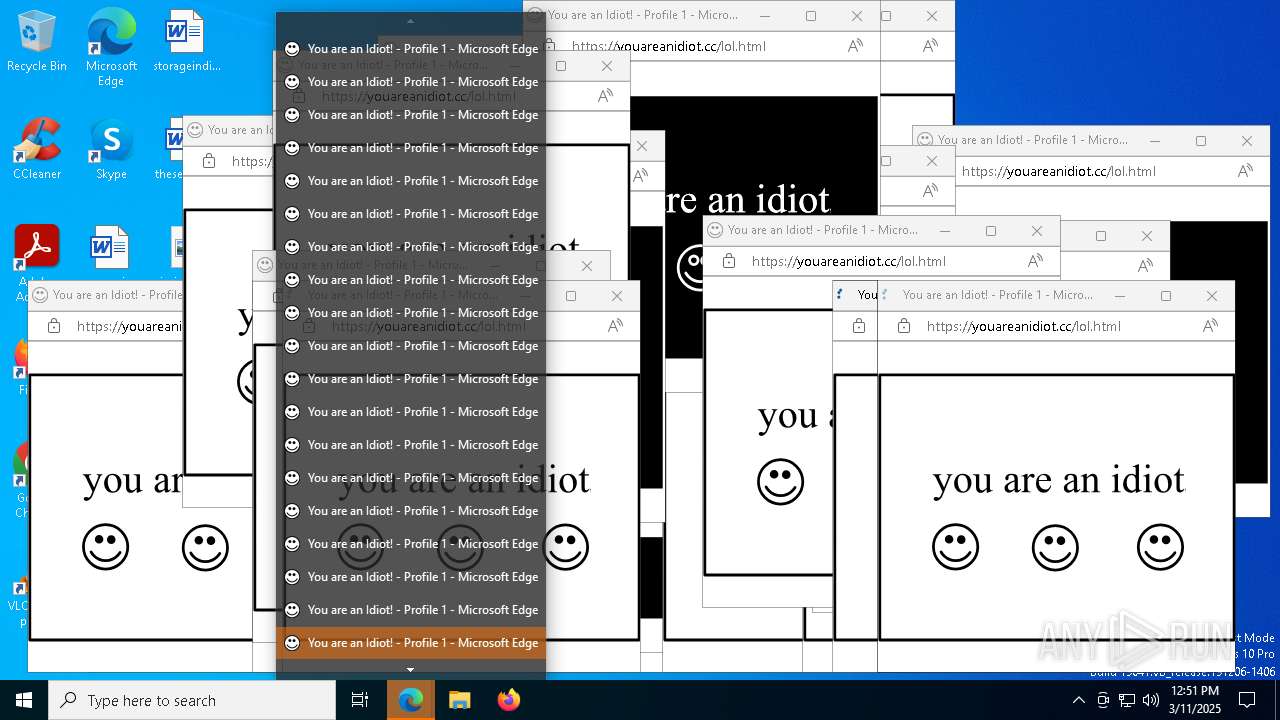Click the single smiley beneath the 'you a' text
Image resolution: width=1280 pixels, height=720 pixels.
click(781, 482)
